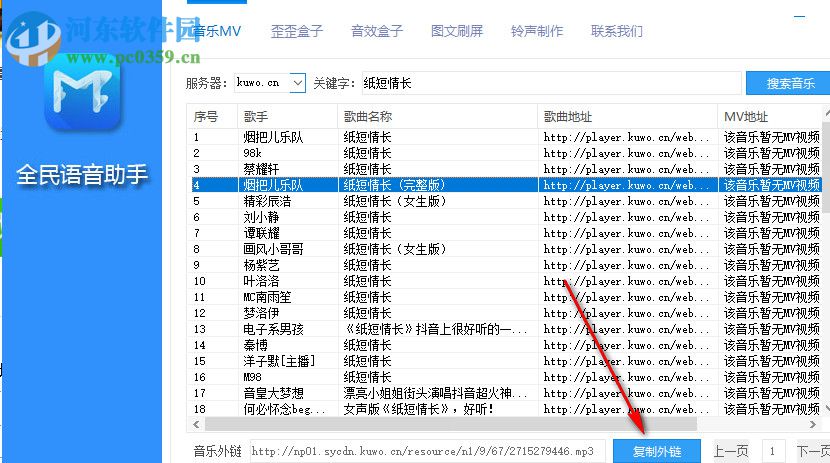This screenshot has height=463, width=830.
Task: Select the row by 音皇大梦想
Action: [x=504, y=393]
